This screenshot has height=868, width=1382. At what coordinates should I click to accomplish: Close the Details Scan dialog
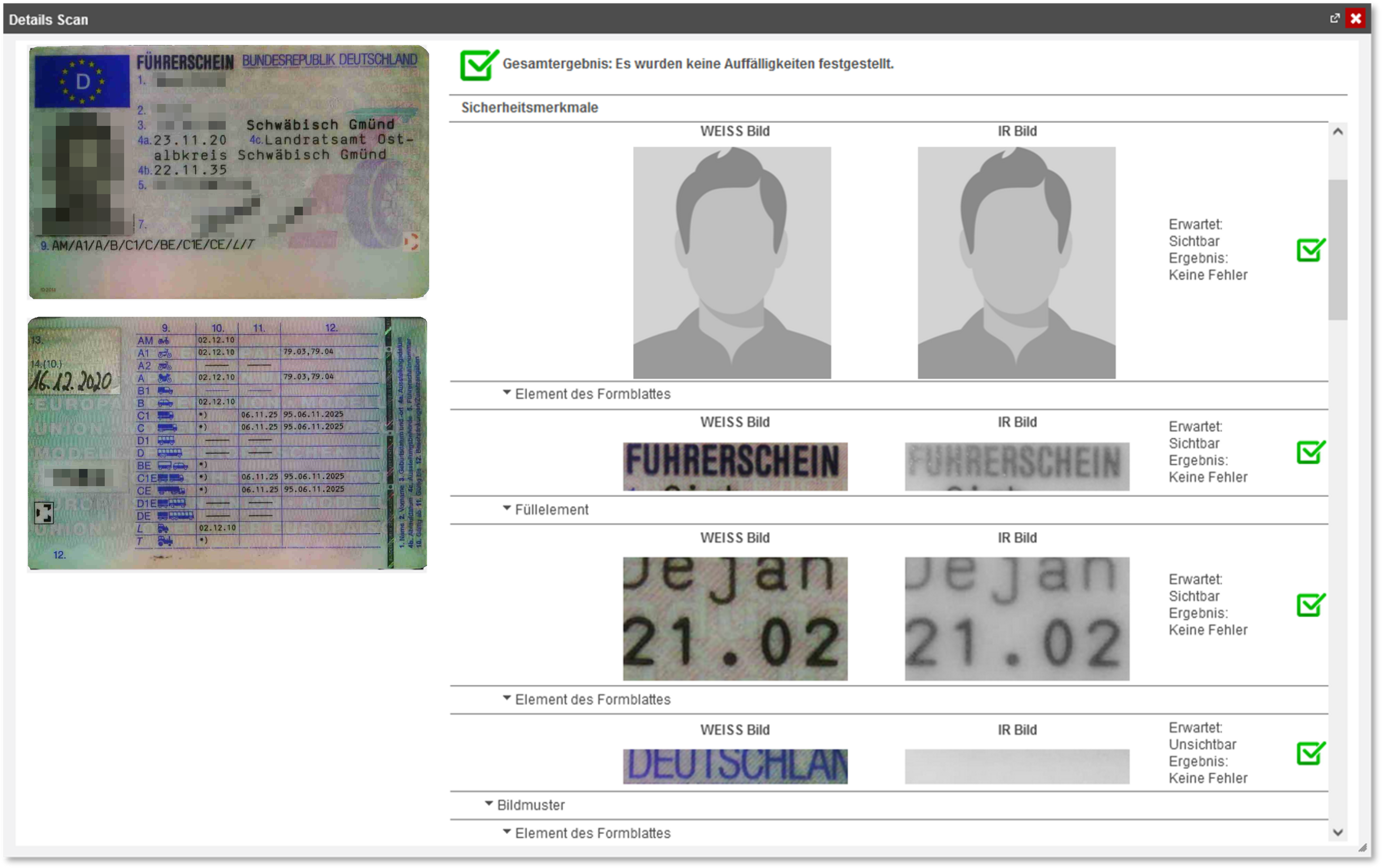[1356, 18]
